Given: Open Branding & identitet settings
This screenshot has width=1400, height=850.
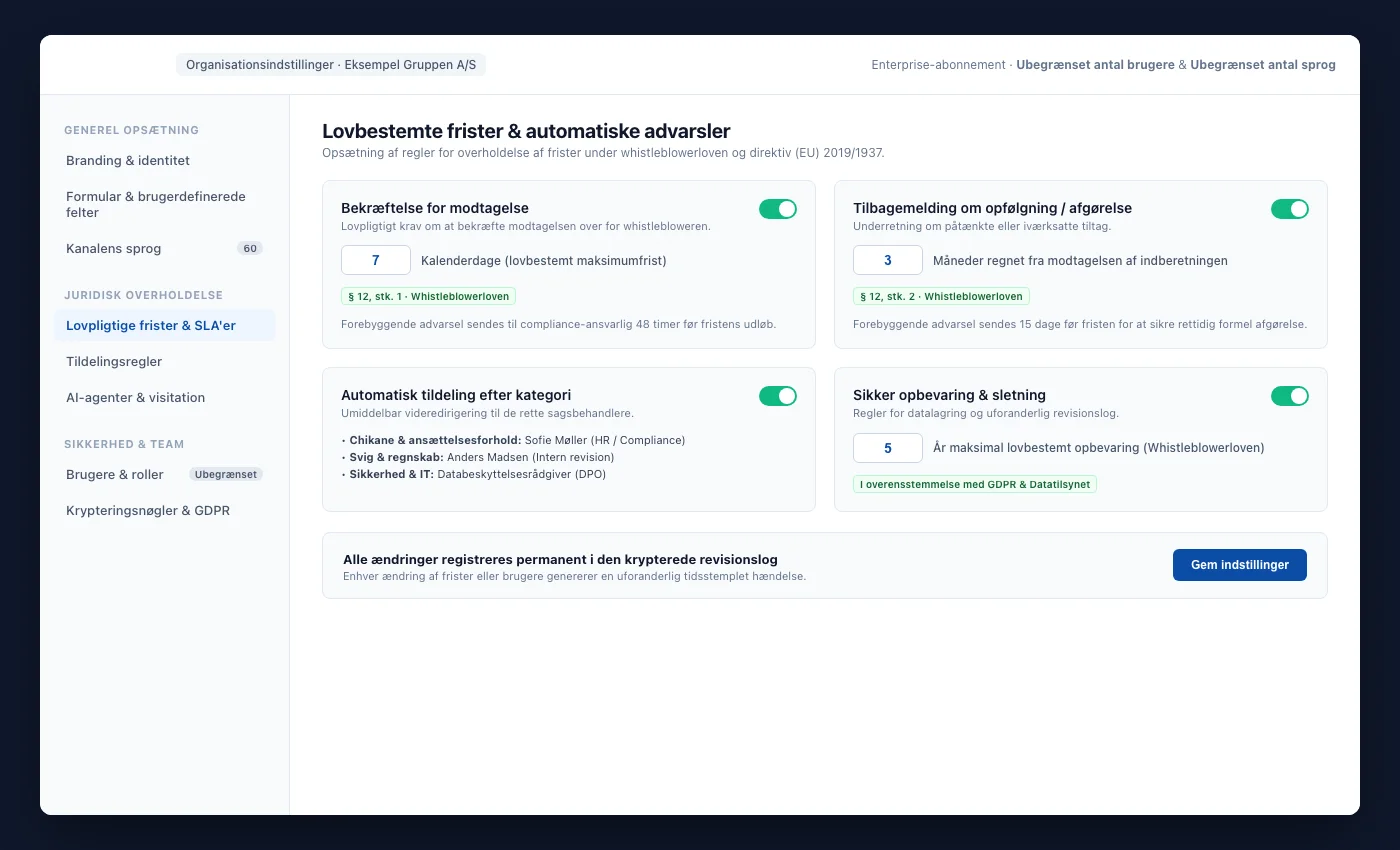Looking at the screenshot, I should click(x=165, y=160).
